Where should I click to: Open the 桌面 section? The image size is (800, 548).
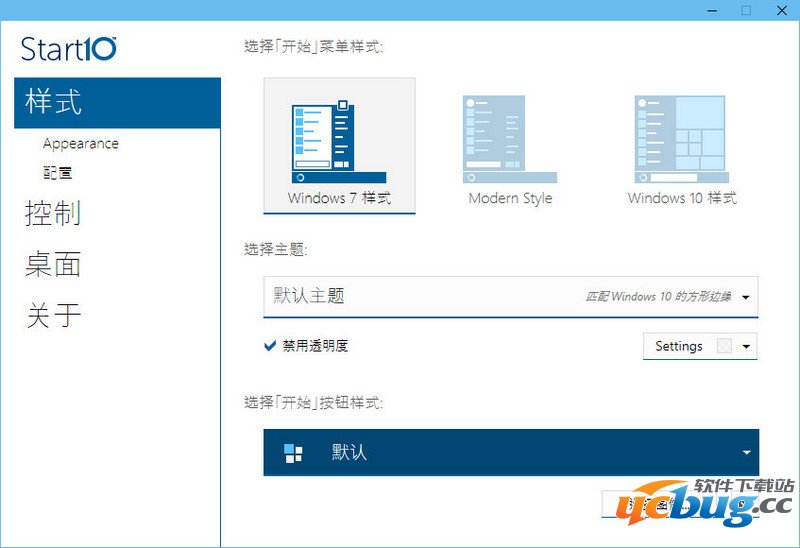[53, 264]
